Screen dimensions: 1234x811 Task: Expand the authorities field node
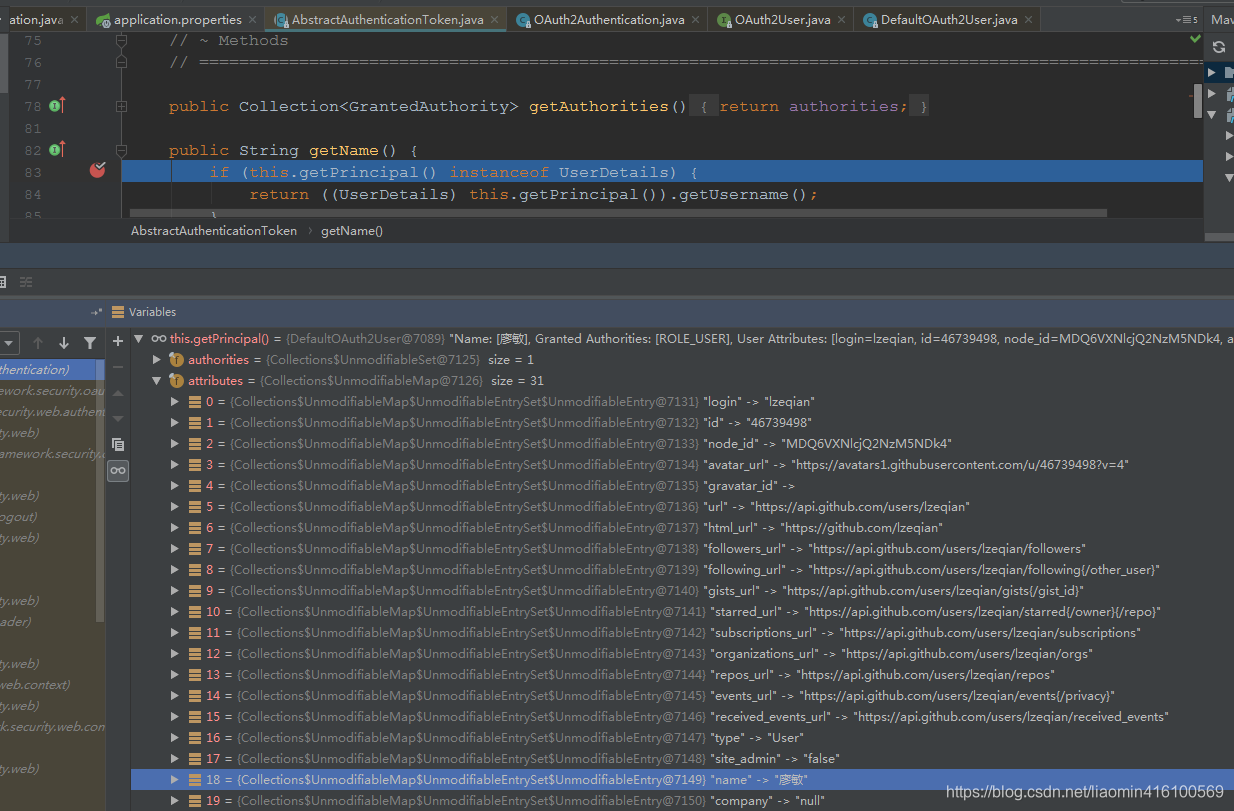[x=156, y=359]
